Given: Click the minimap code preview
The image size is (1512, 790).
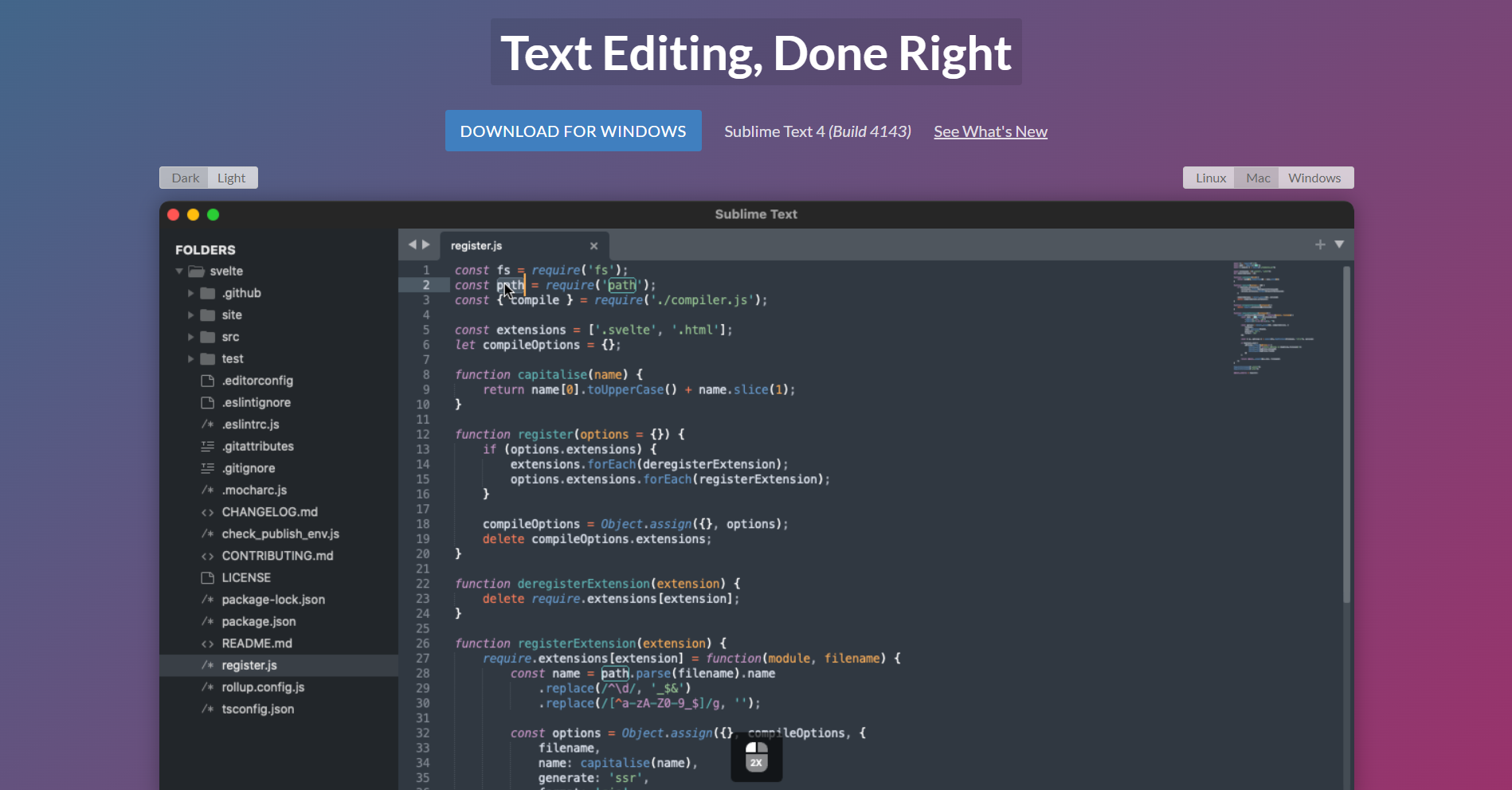Looking at the screenshot, I should pos(1272,318).
